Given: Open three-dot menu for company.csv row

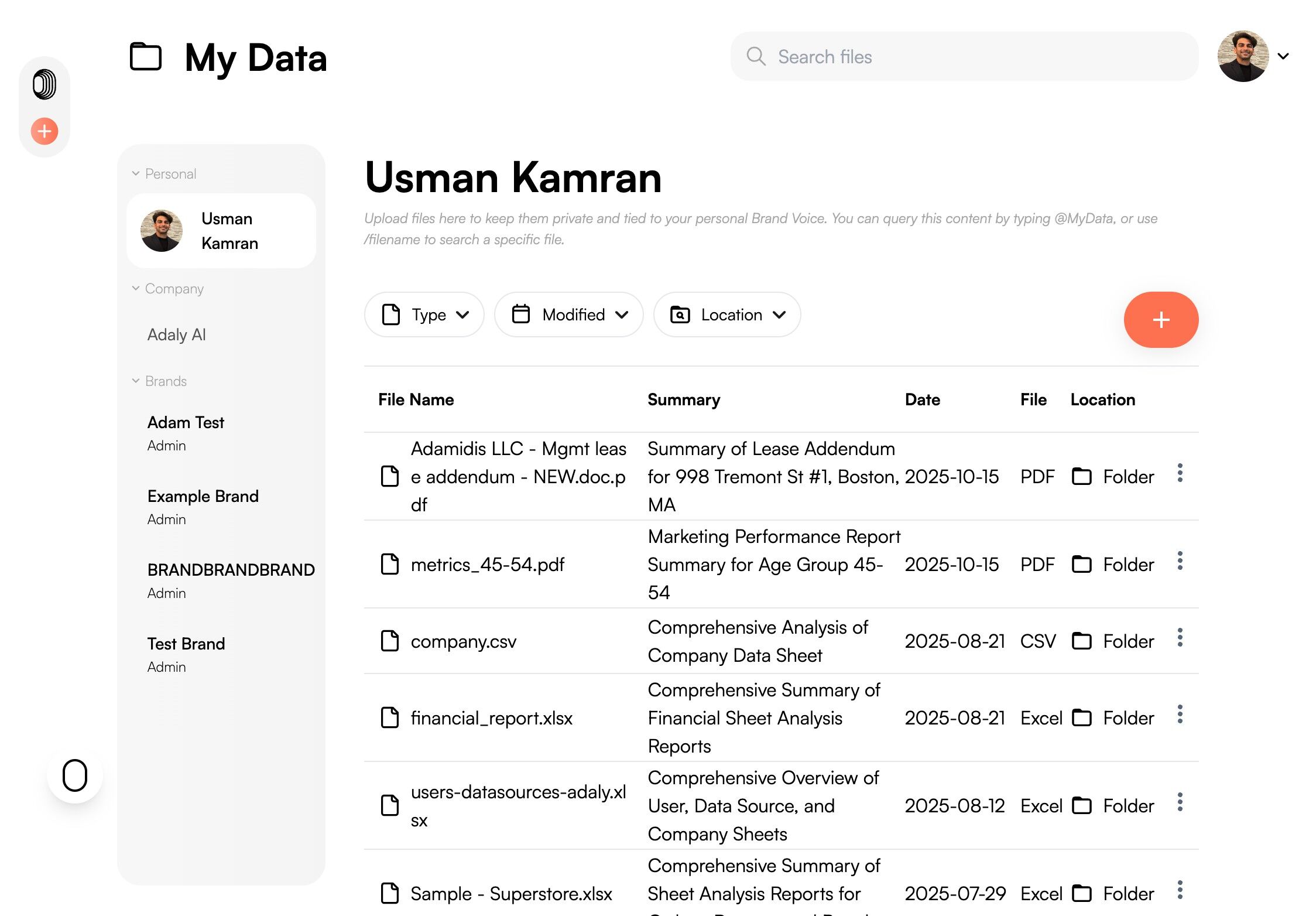Looking at the screenshot, I should (1180, 638).
